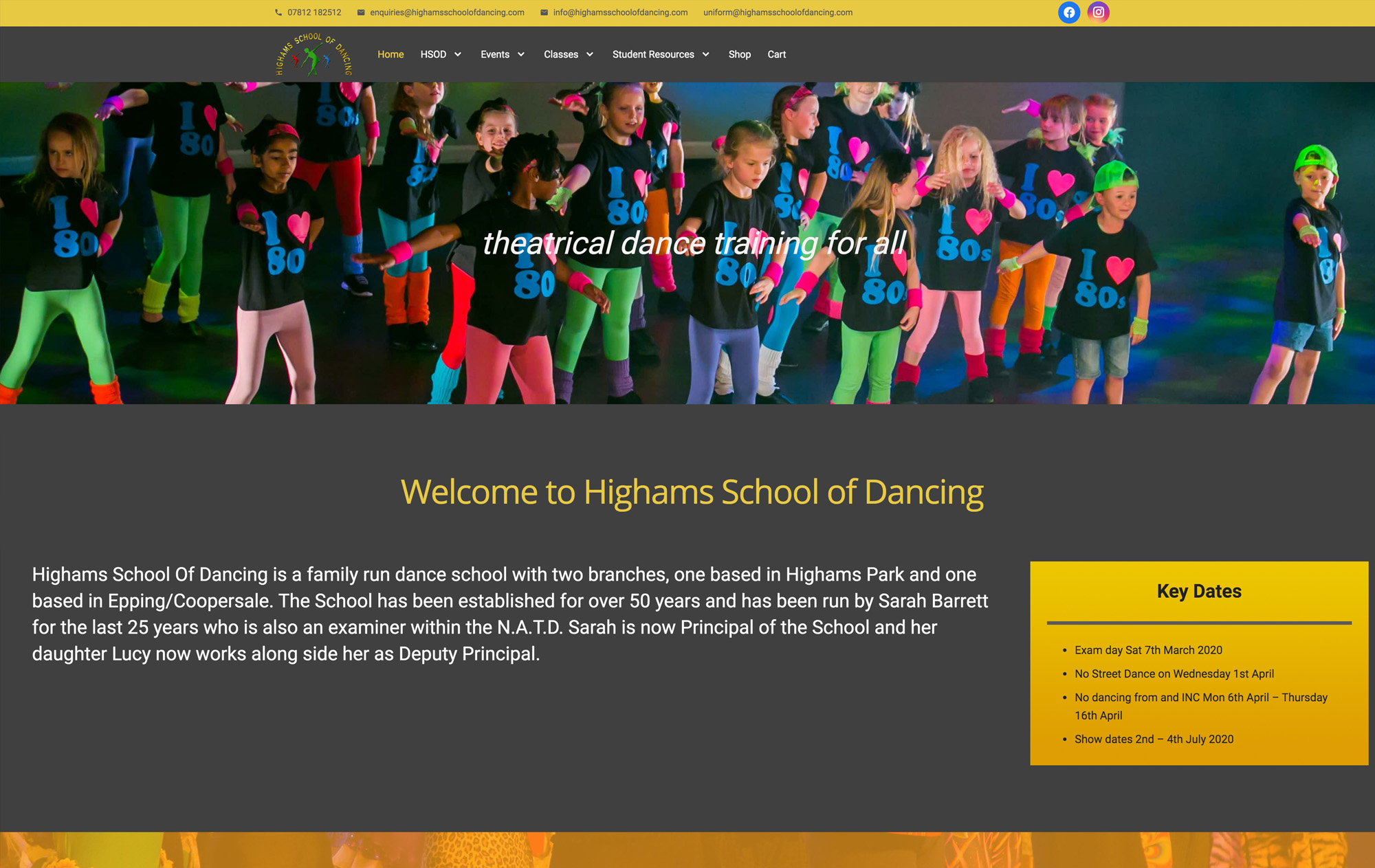Click the Key Dates panel heading

coord(1199,591)
